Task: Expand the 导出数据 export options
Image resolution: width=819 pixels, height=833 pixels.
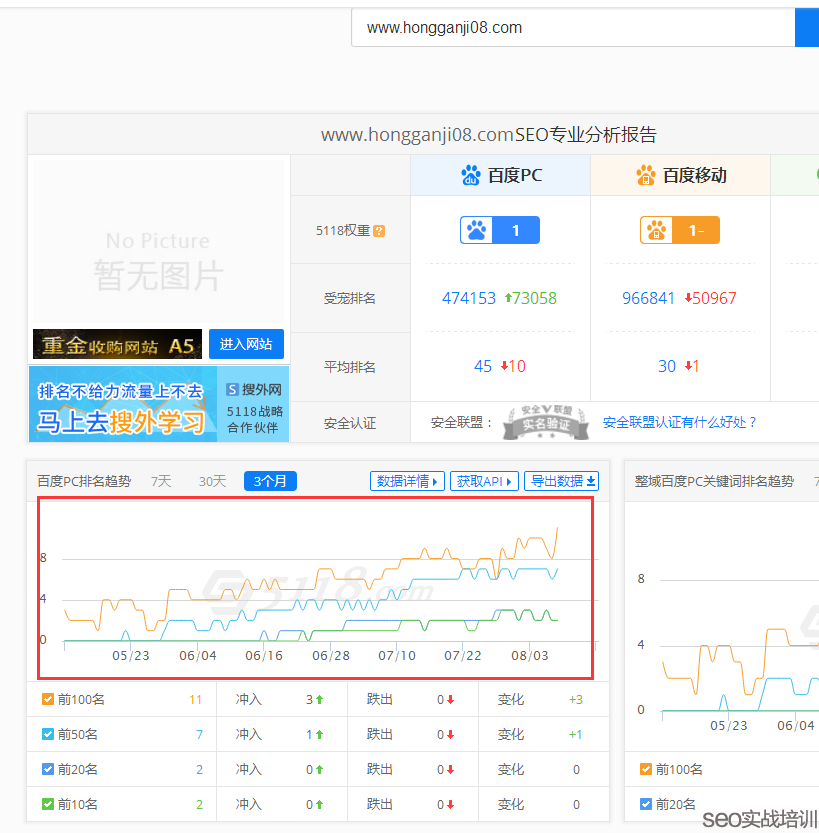Action: point(561,481)
